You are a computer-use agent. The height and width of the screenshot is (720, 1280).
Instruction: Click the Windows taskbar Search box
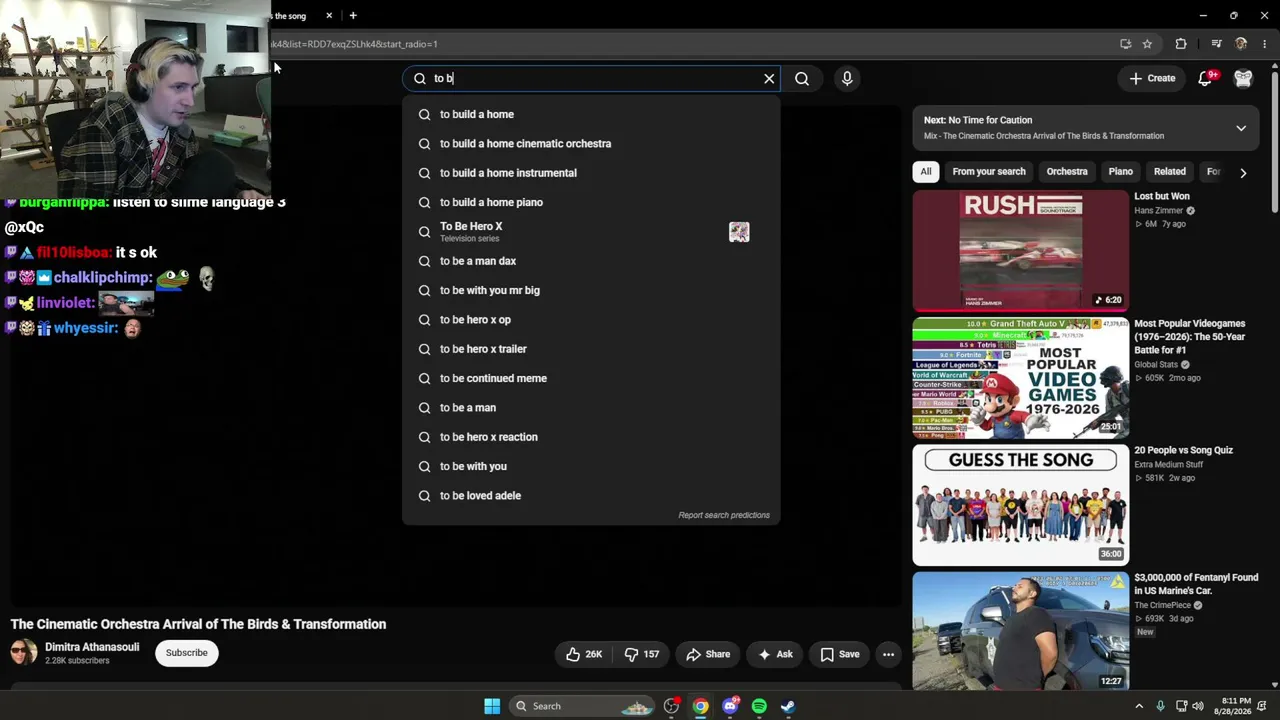click(x=583, y=706)
